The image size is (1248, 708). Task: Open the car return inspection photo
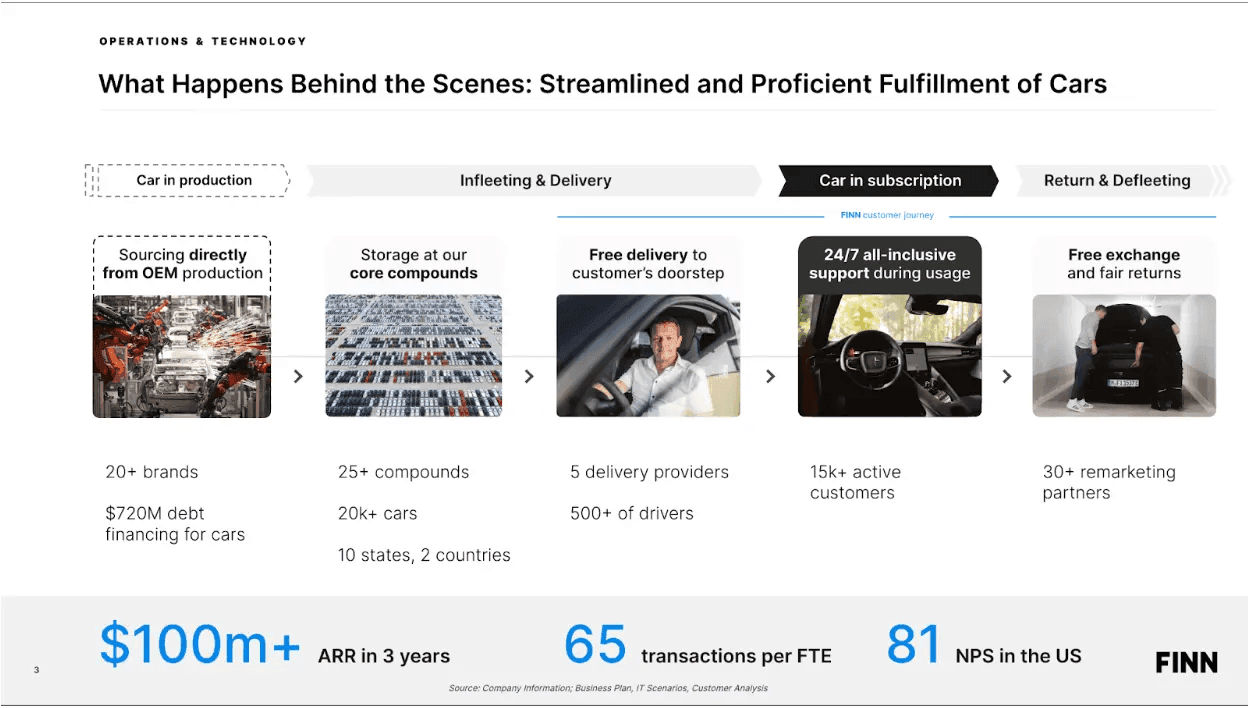tap(1124, 356)
